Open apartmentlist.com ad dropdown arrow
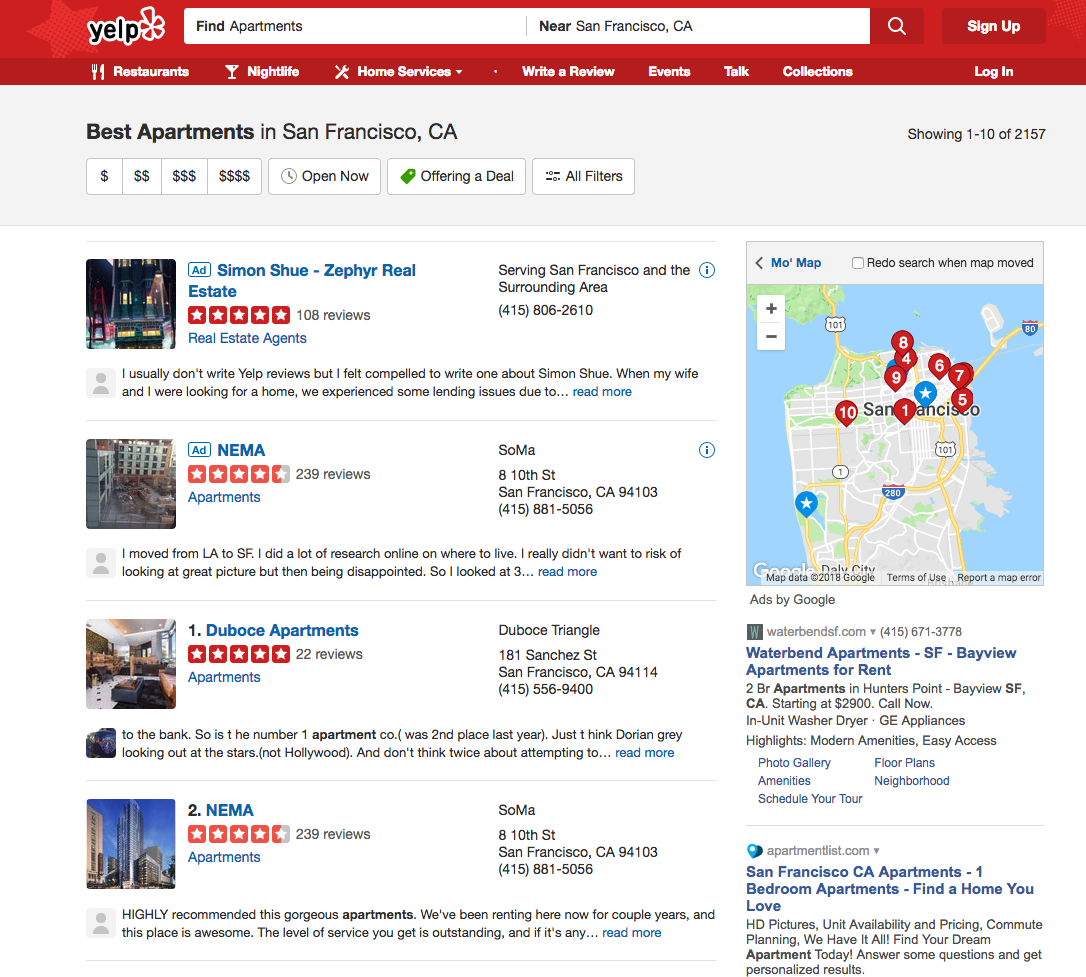 click(x=876, y=850)
